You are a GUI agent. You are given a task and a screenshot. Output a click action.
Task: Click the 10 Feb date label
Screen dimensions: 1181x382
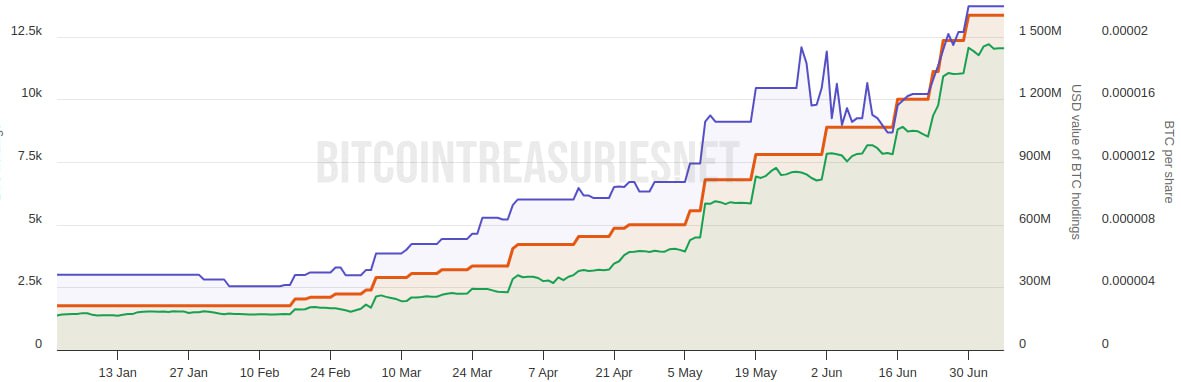[259, 372]
